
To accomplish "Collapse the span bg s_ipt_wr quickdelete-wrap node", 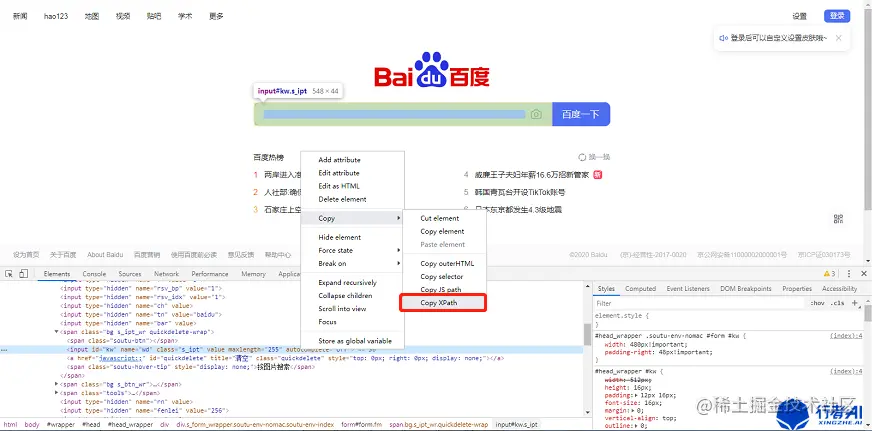I will point(56,332).
